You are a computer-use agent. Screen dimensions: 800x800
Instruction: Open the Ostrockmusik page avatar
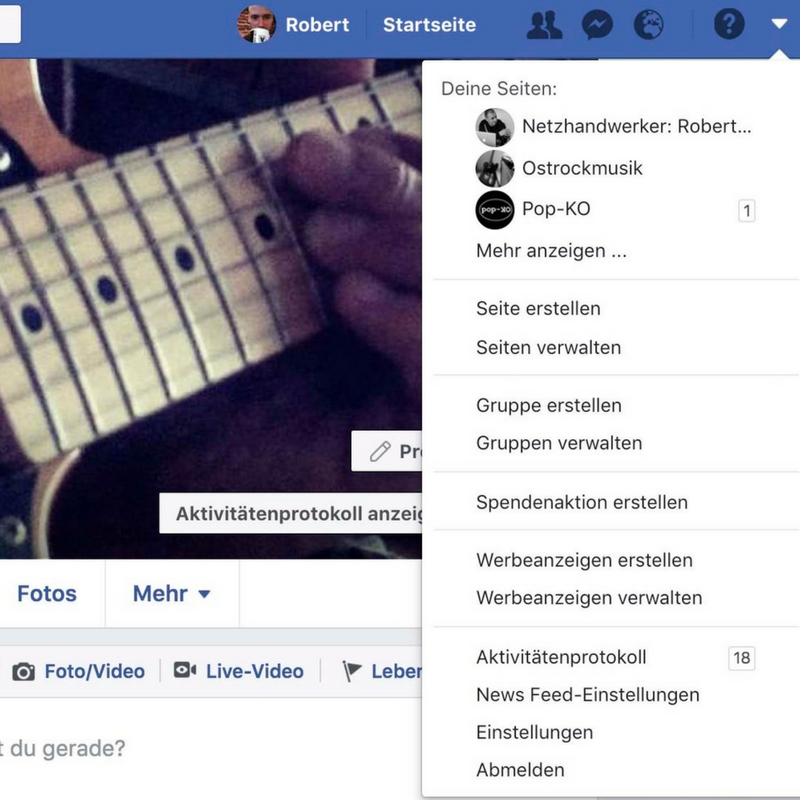pos(494,168)
